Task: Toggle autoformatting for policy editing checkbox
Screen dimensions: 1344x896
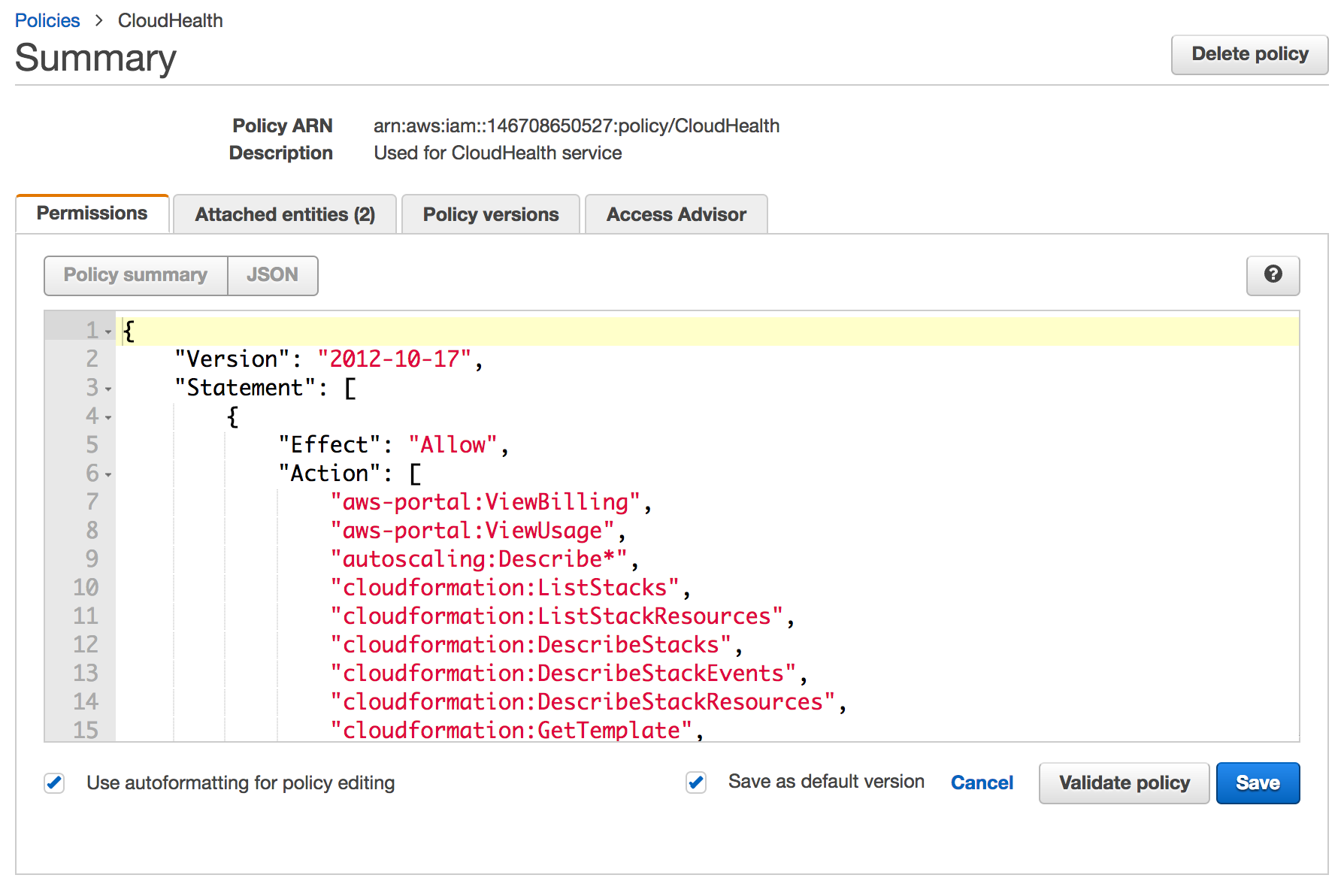Action: point(54,783)
